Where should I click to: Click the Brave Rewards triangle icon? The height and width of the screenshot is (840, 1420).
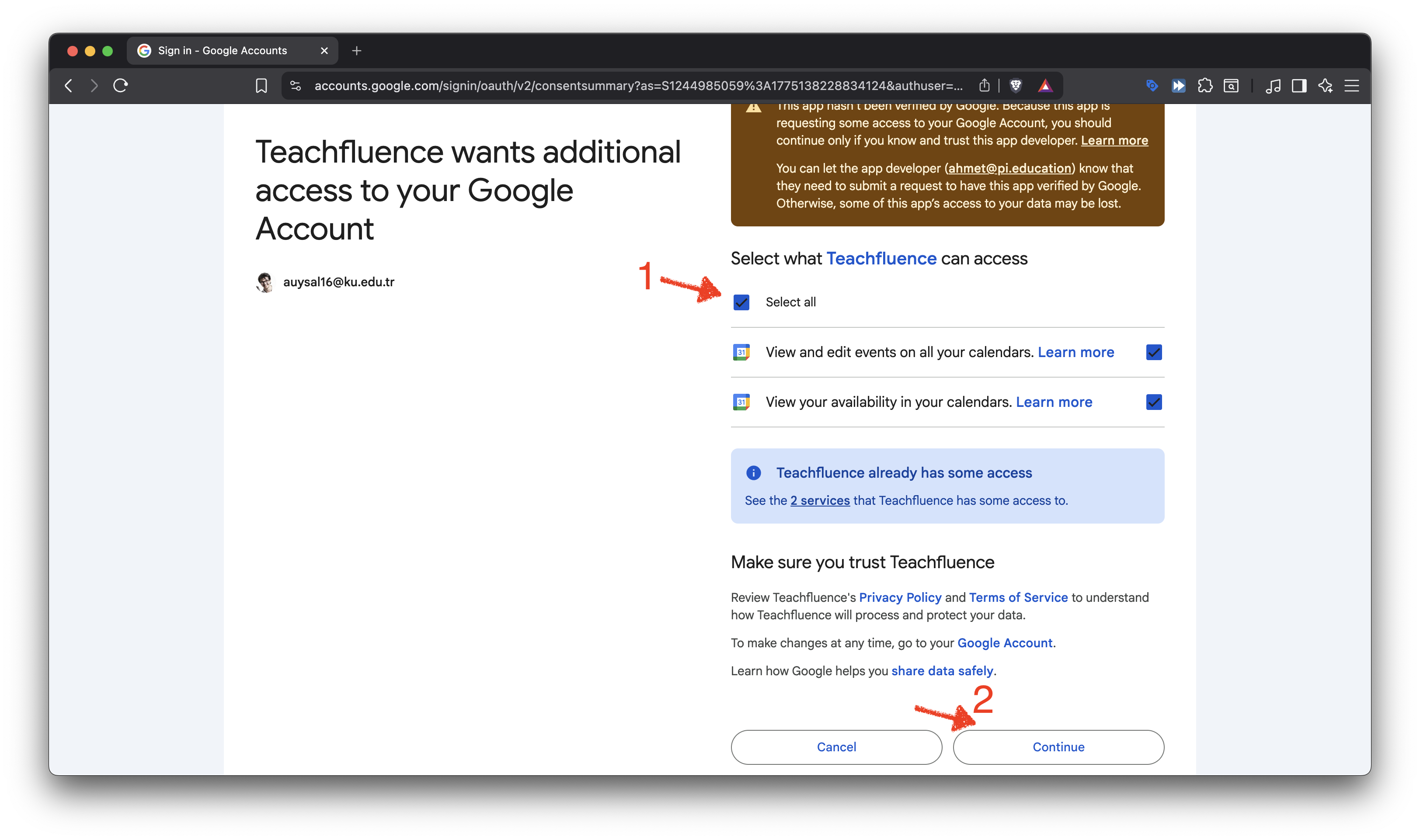pyautogui.click(x=1045, y=86)
